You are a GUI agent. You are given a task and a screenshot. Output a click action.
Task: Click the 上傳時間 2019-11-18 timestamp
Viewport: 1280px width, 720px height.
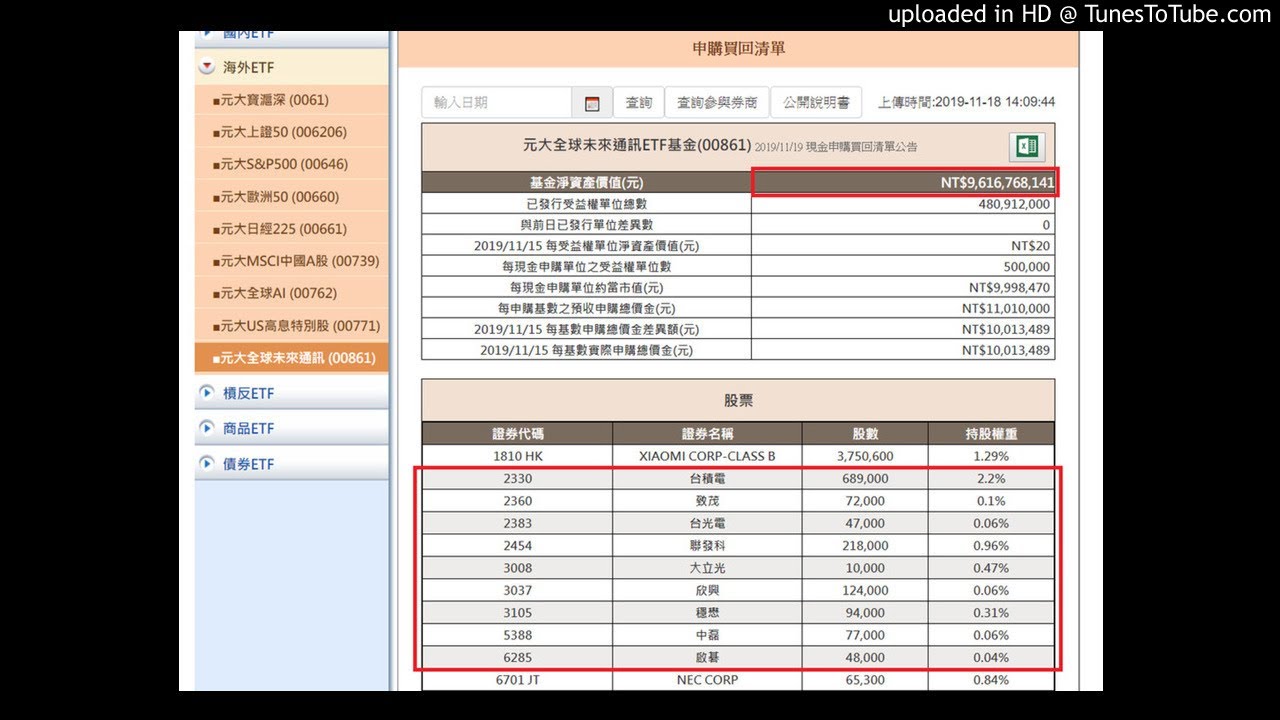(966, 102)
